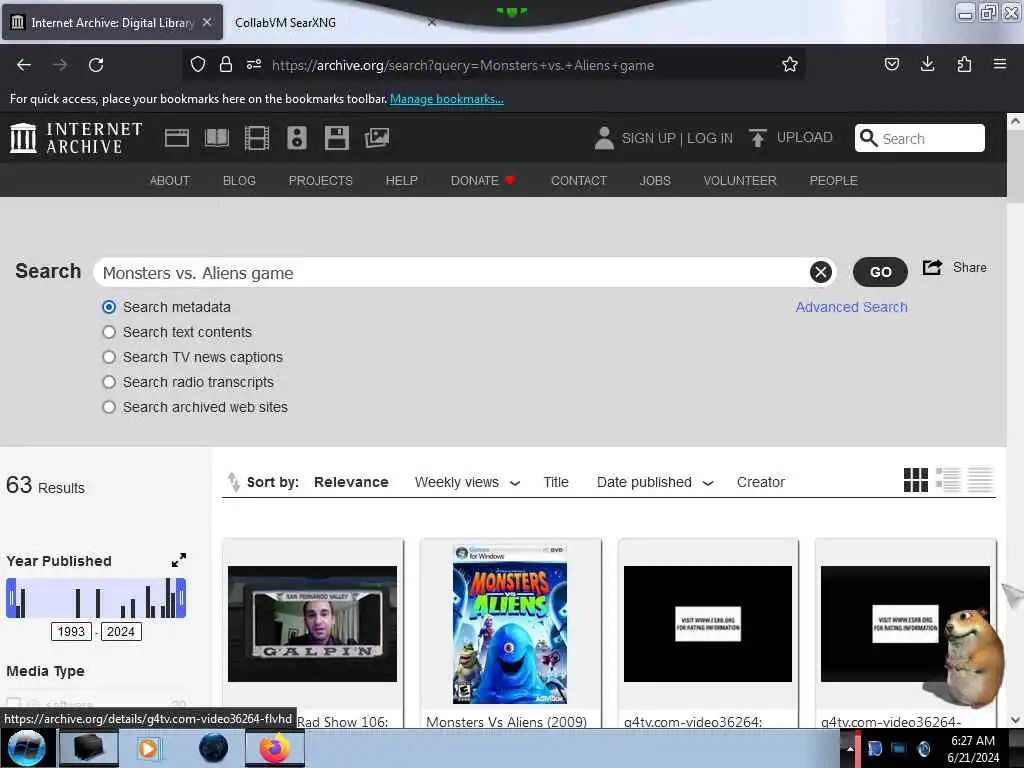Open the ABOUT menu item
Screen dimensions: 1024x768
point(170,180)
